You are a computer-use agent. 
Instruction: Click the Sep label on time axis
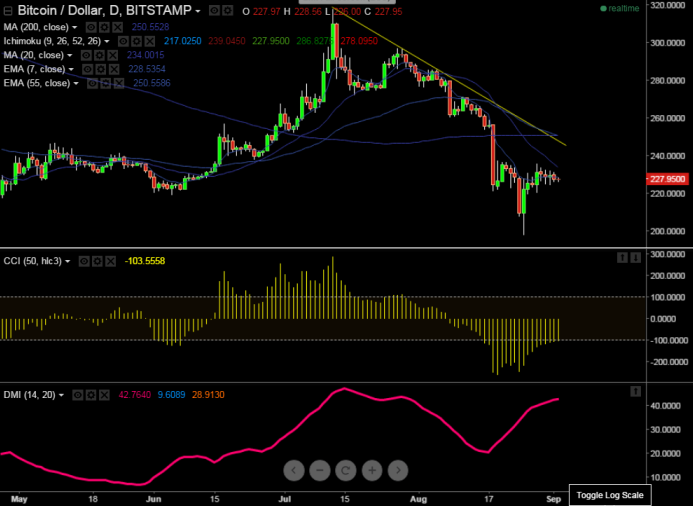tap(554, 499)
